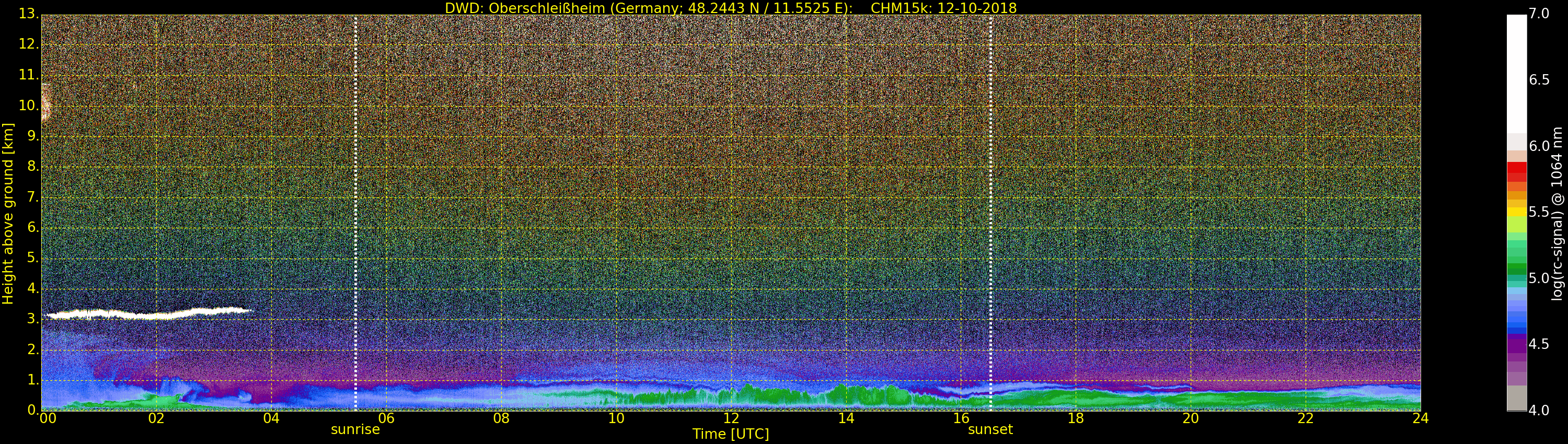This screenshot has height=444, width=1568.
Task: Click the '18' tick on the time axis
Action: pos(1076,418)
